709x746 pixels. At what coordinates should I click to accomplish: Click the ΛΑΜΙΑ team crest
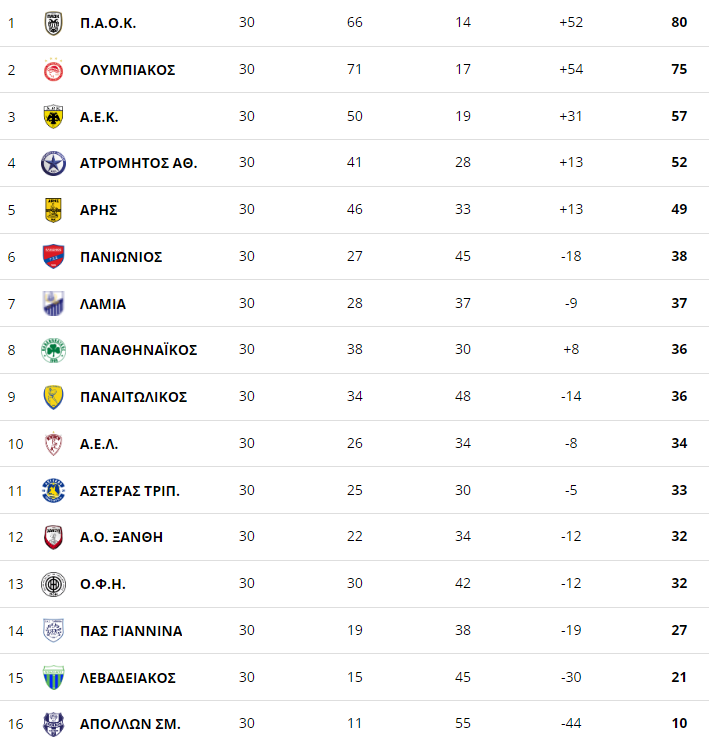pos(53,303)
